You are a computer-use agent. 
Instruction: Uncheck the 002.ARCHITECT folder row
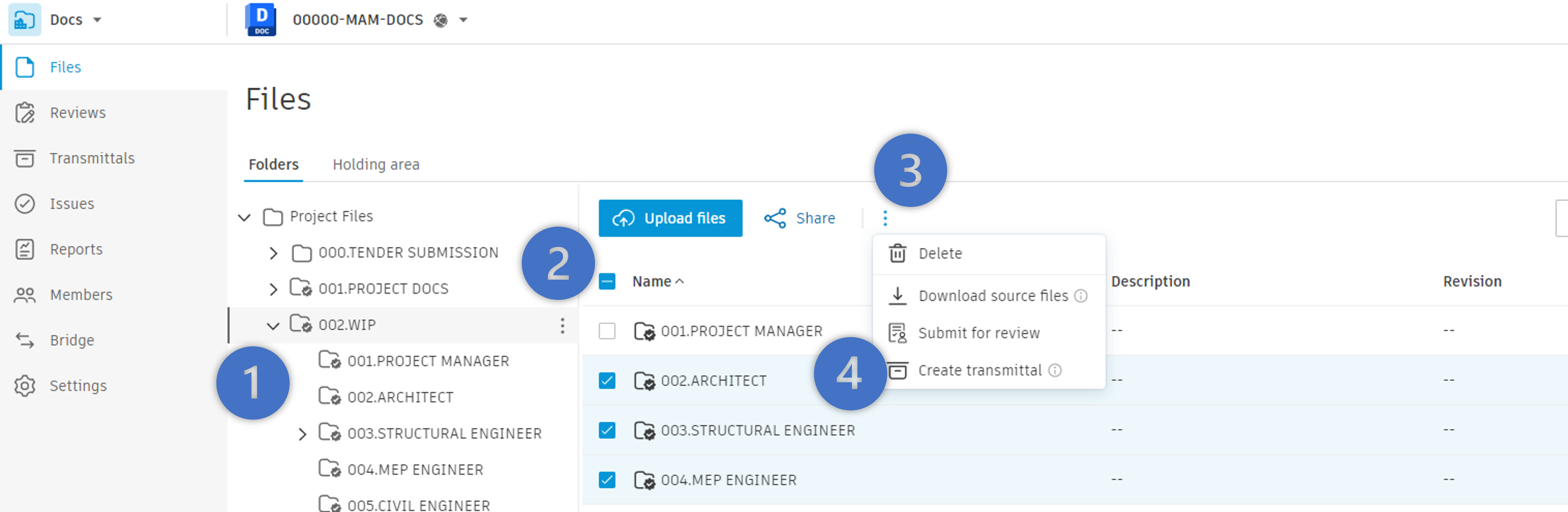point(607,380)
